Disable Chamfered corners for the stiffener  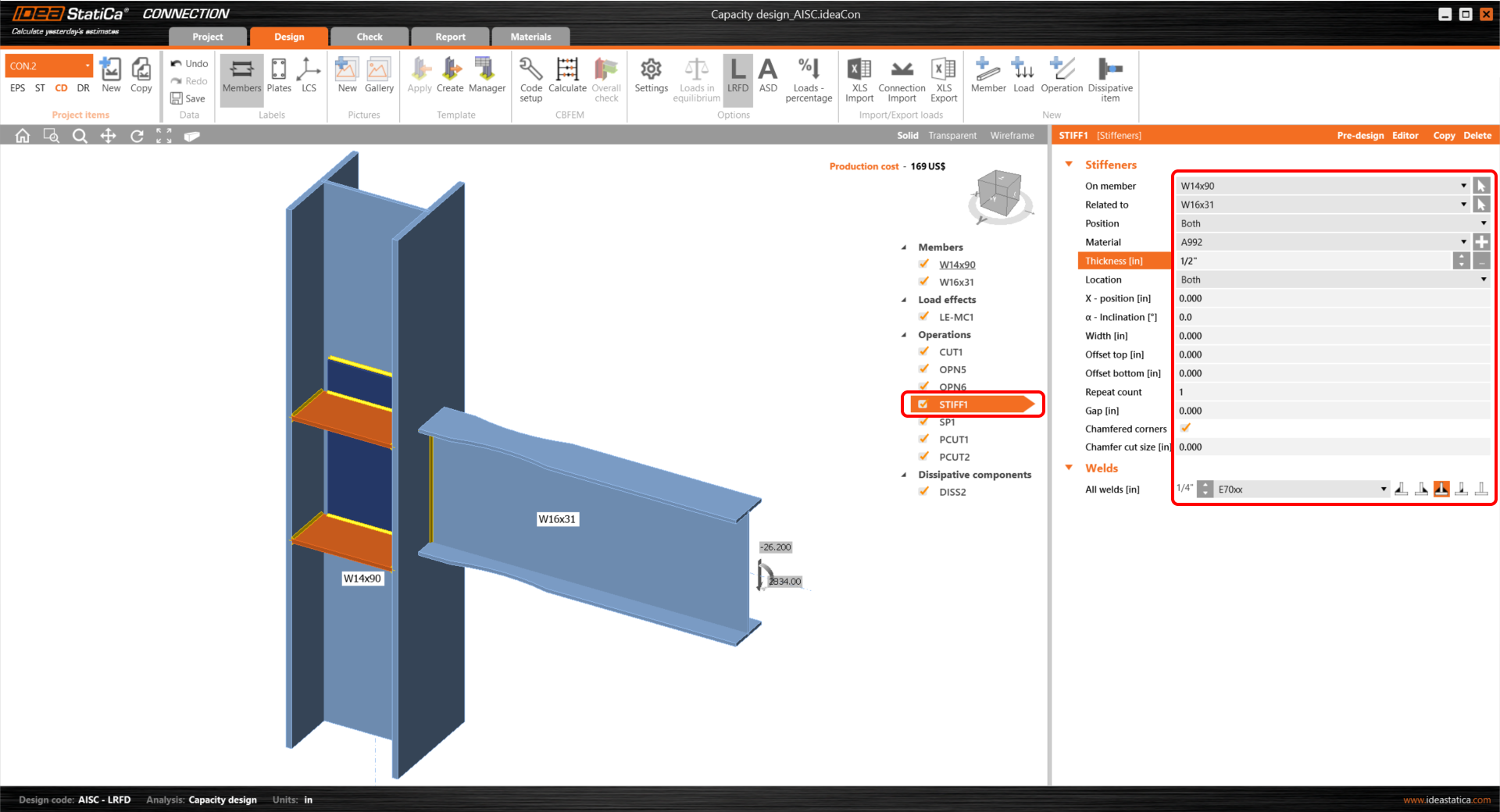tap(1185, 428)
